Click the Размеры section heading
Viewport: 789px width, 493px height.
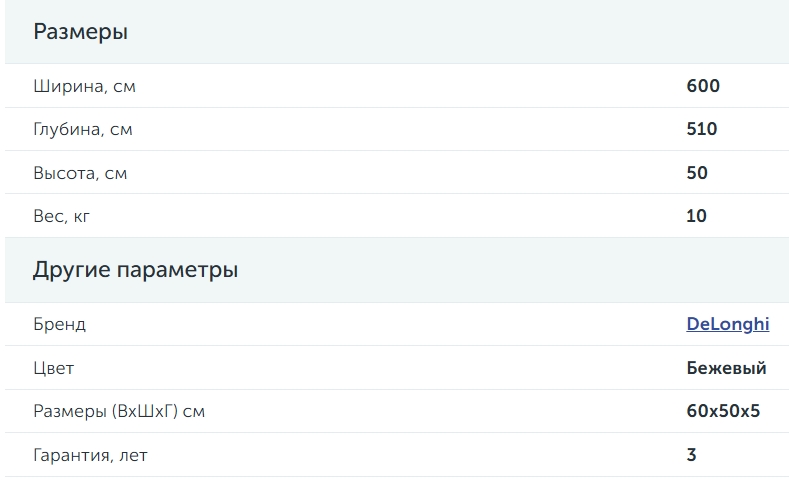(81, 32)
